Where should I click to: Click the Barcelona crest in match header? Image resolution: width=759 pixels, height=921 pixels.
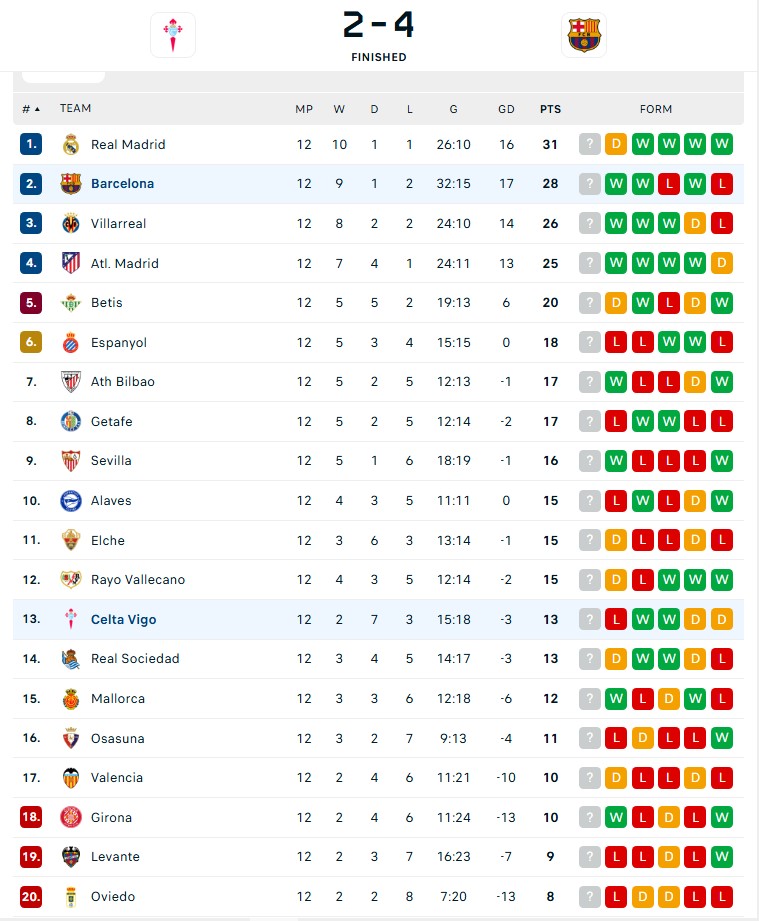tap(583, 35)
